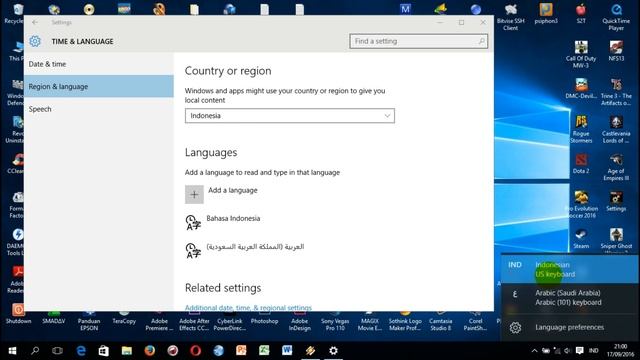Open the volume icon in the system tray
Viewport: 640px width, 360px height.
pos(567,351)
